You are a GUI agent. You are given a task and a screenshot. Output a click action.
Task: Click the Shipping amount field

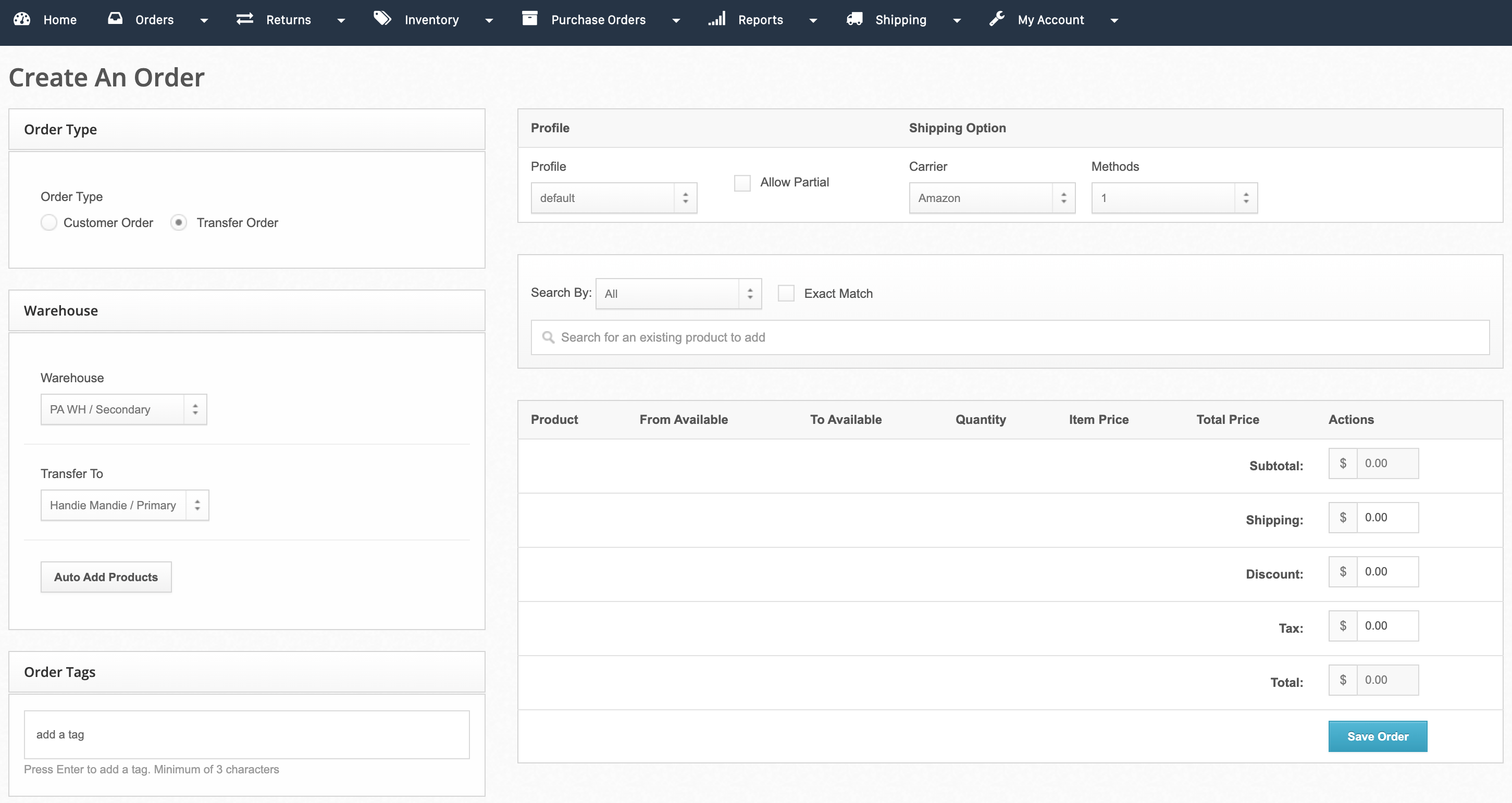(x=1387, y=517)
